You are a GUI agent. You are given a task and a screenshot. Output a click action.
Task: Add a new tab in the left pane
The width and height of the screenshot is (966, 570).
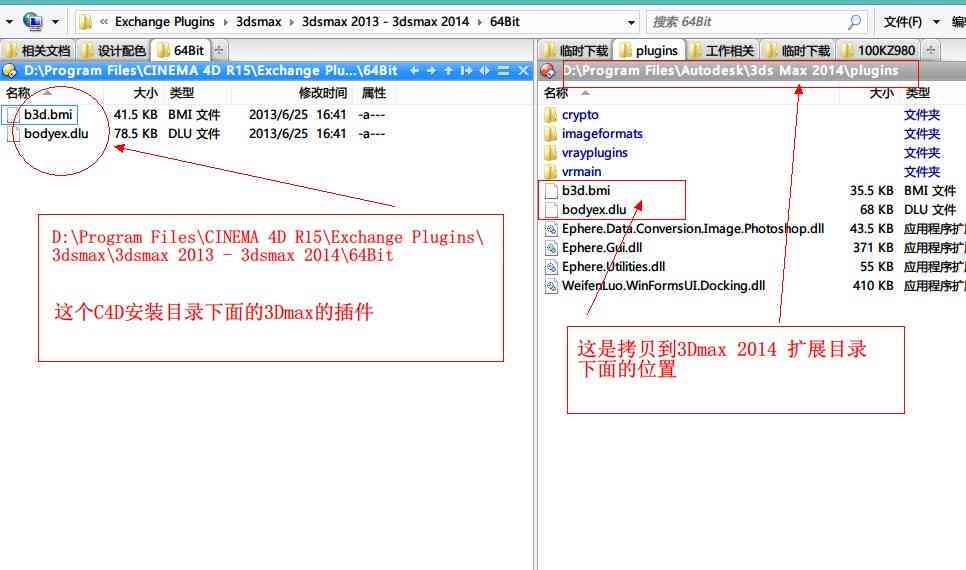[219, 51]
